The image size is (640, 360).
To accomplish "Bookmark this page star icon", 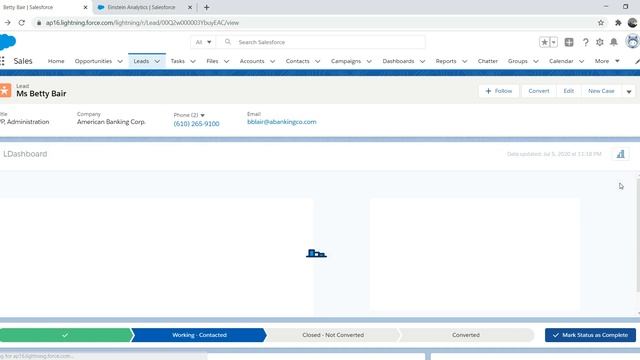I will (x=601, y=23).
